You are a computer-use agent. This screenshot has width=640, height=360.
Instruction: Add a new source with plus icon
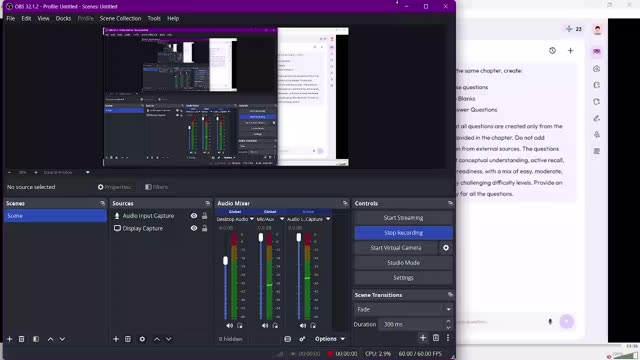(116, 339)
